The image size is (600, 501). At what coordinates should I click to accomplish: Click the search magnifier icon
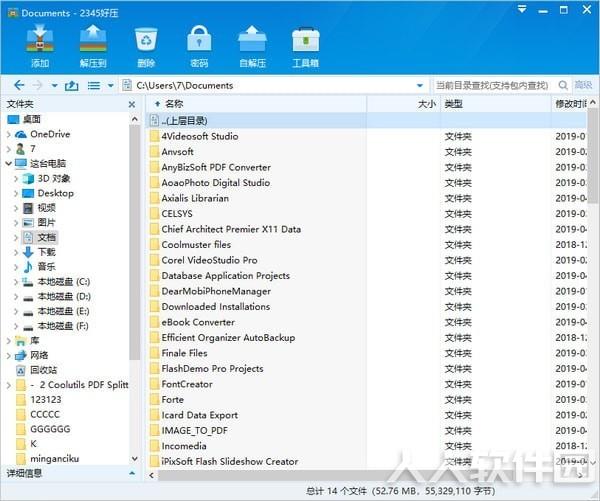click(x=563, y=85)
